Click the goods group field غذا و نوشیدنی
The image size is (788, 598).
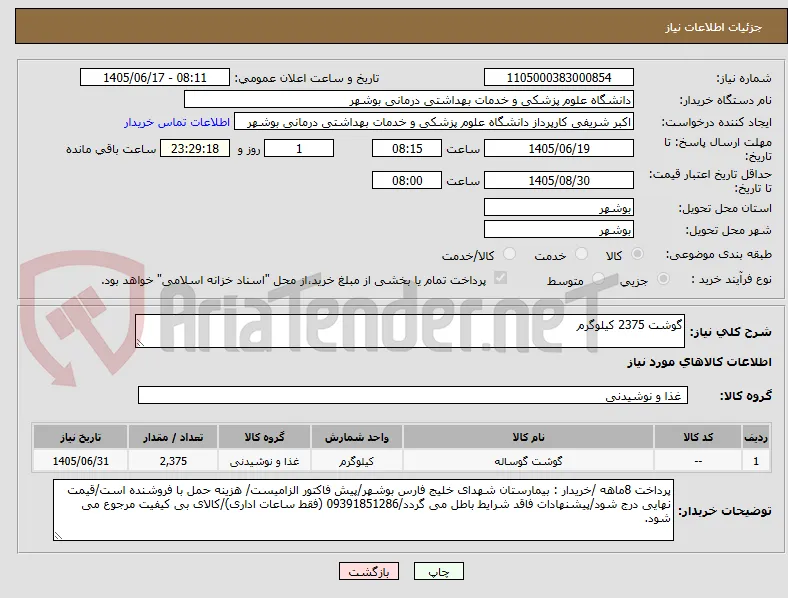point(413,395)
